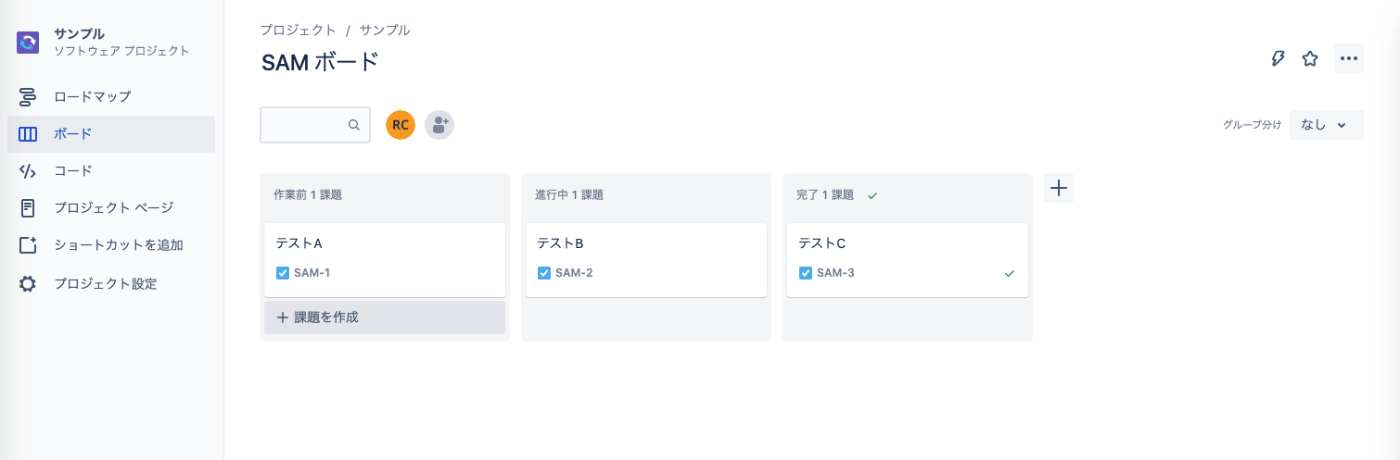This screenshot has height=460, width=1400.
Task: Click the board search field
Action: 305,125
